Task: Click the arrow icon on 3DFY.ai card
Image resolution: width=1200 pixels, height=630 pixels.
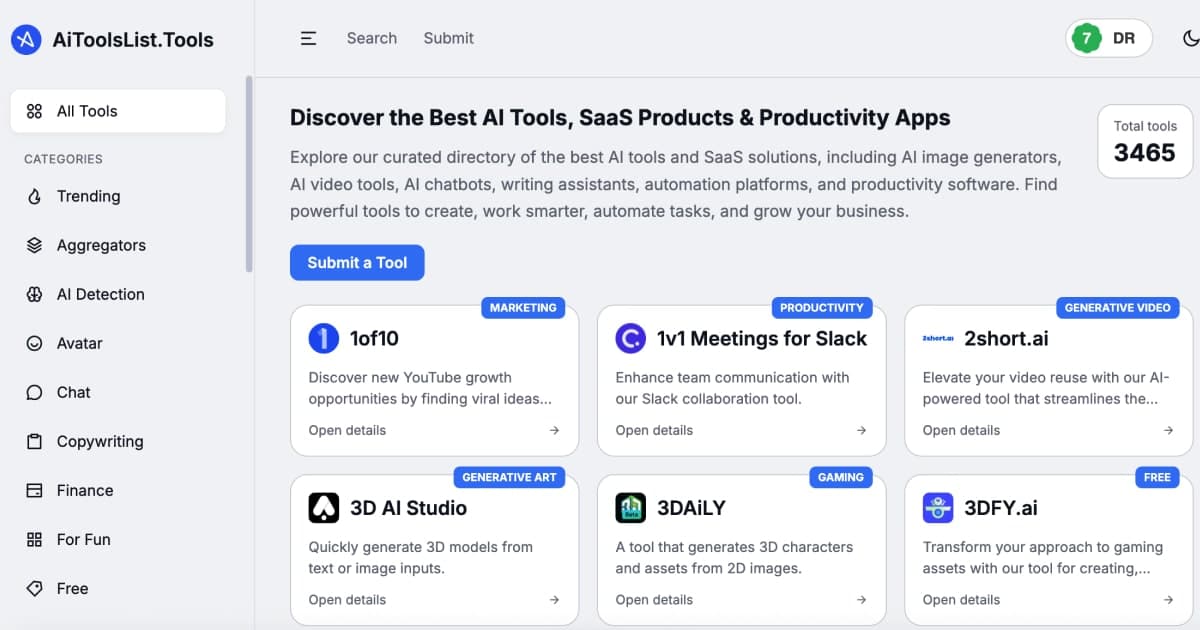Action: pos(1168,600)
